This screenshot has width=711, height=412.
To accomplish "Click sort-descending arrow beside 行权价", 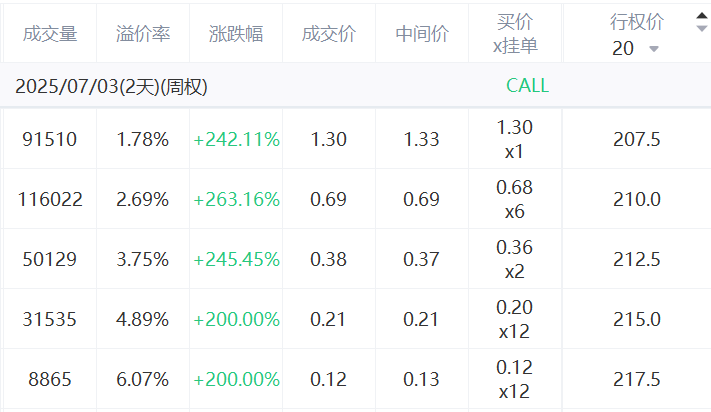I will pyautogui.click(x=701, y=29).
